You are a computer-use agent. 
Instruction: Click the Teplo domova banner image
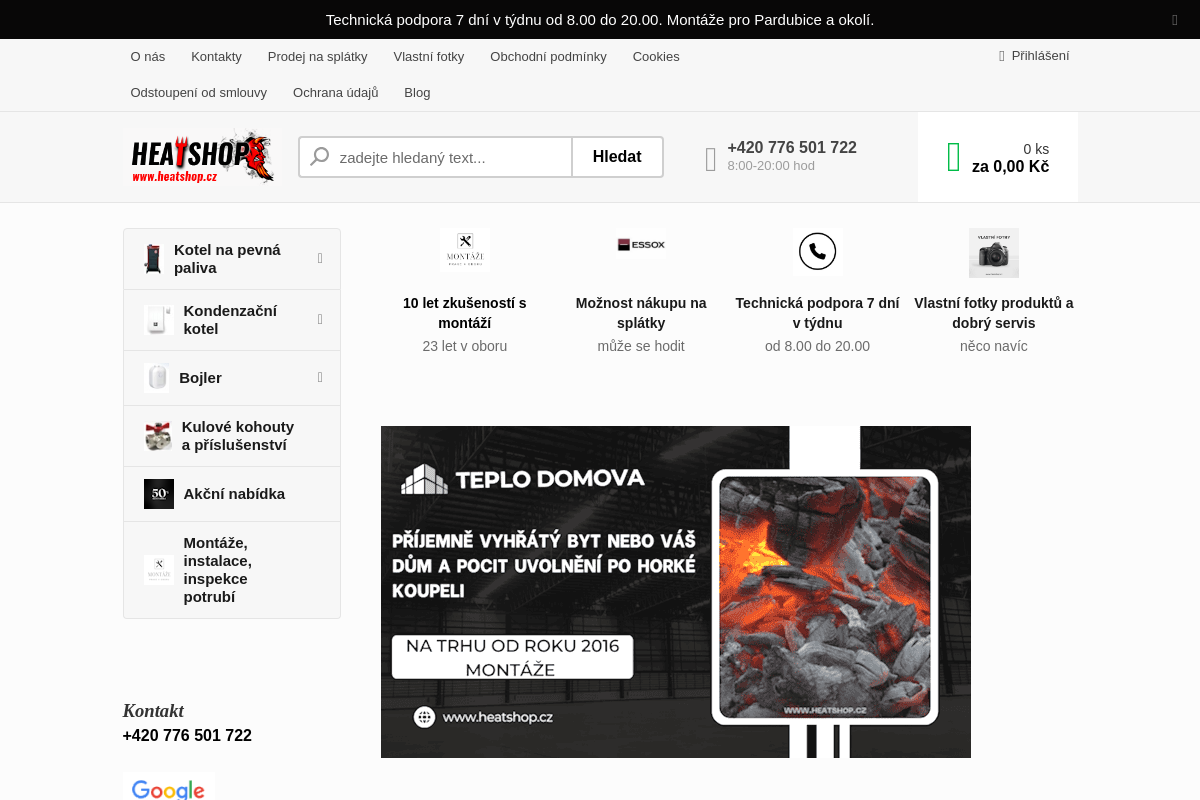pyautogui.click(x=676, y=592)
